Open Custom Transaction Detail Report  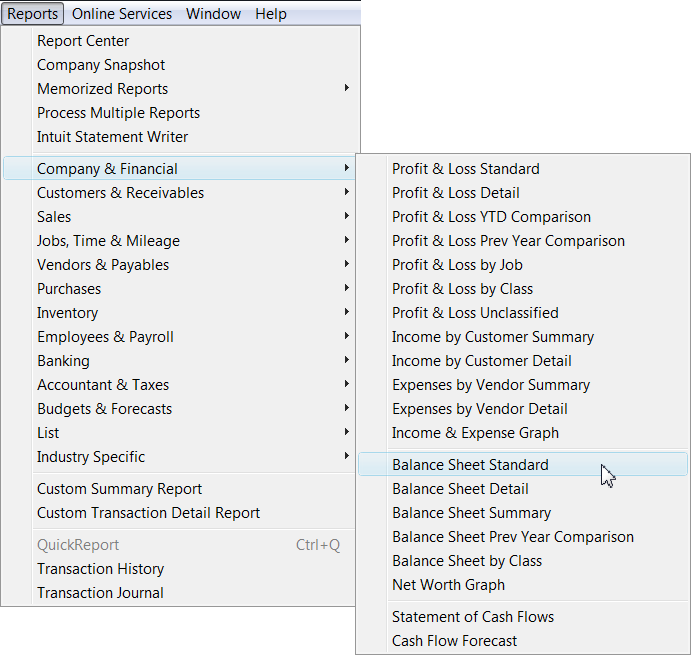(148, 513)
